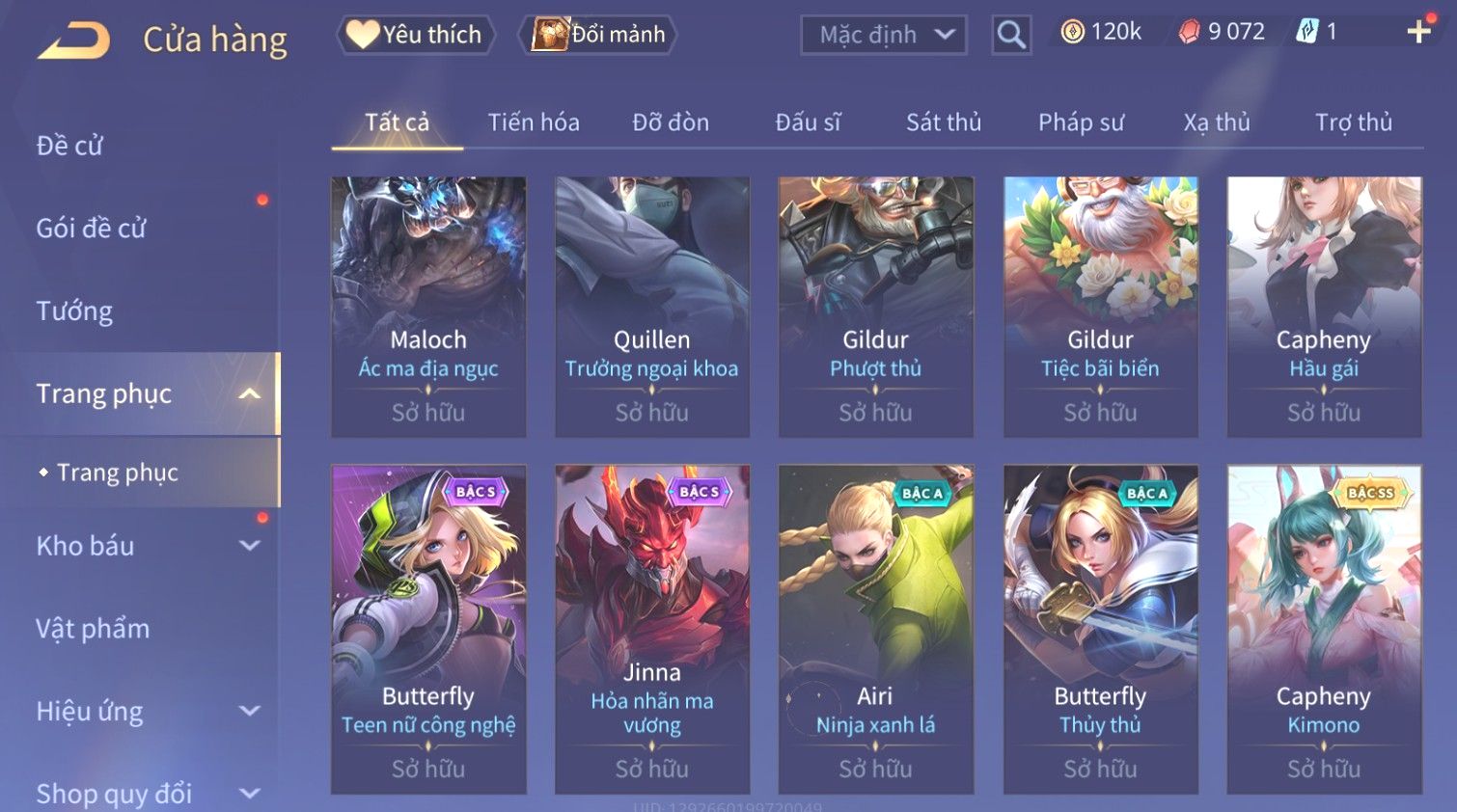The width and height of the screenshot is (1457, 812).
Task: Click the gold coin 120k icon
Action: 1072,32
